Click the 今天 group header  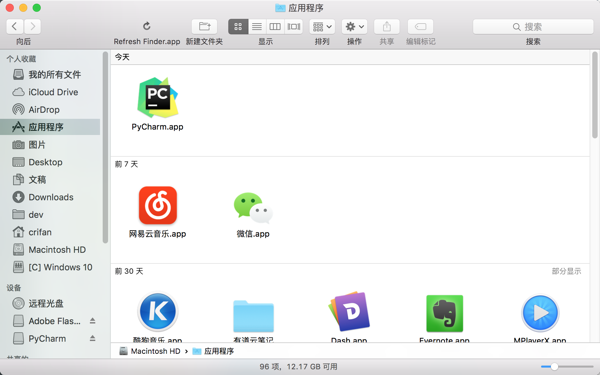click(122, 57)
